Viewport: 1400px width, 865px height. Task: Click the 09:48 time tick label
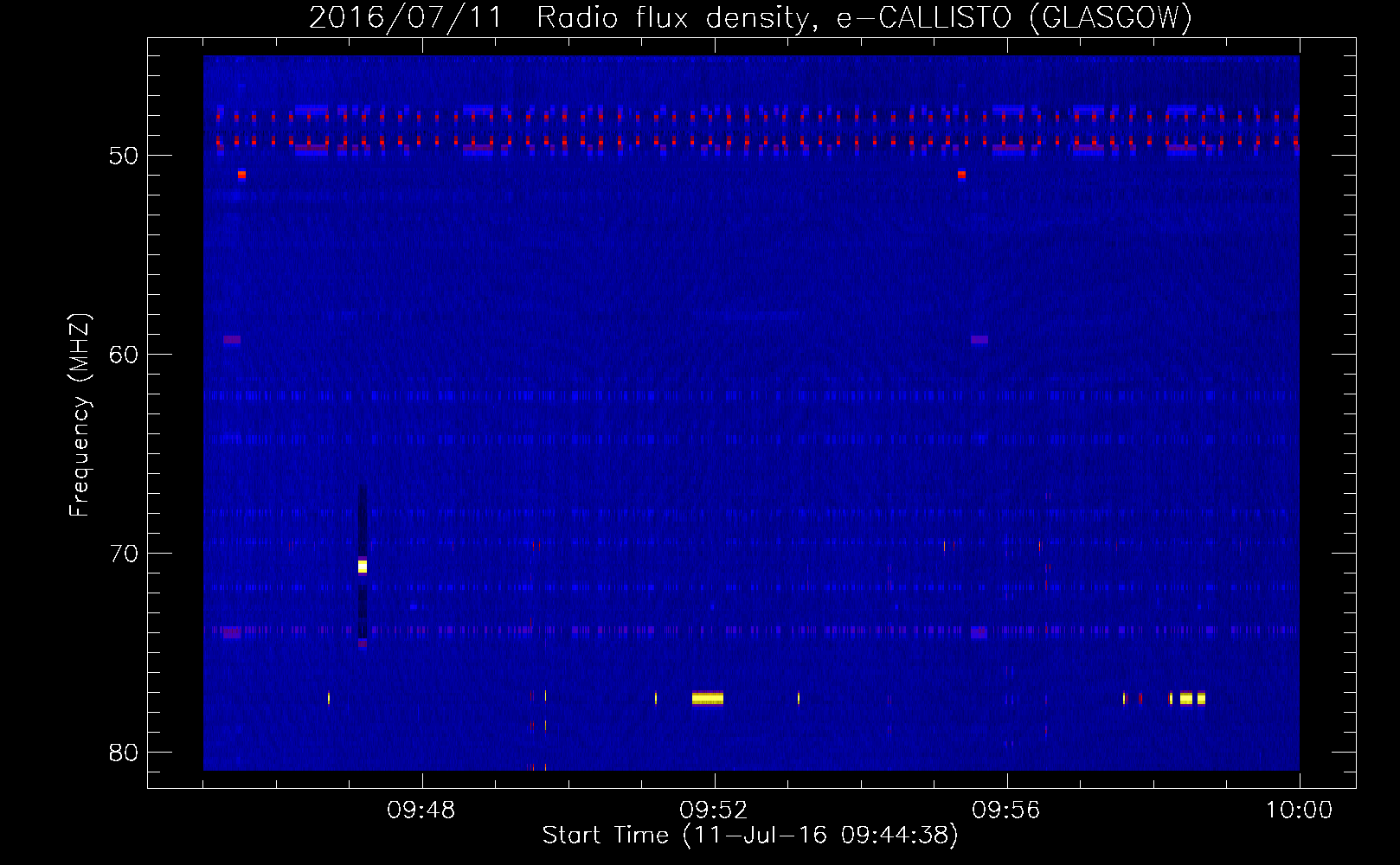coord(421,811)
